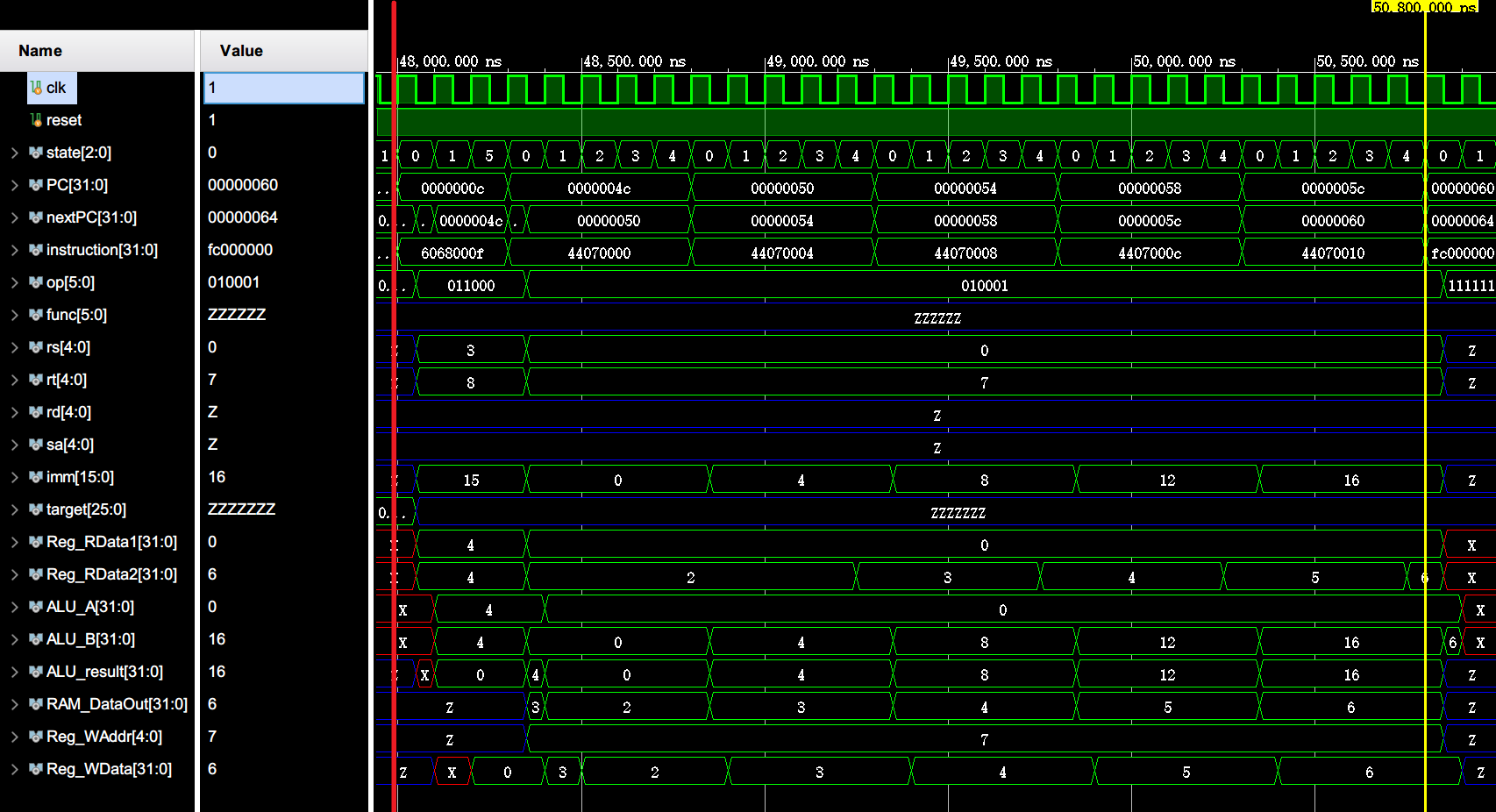Click the 6068000f instruction waveform segment
Image resolution: width=1496 pixels, height=812 pixels.
pyautogui.click(x=452, y=253)
